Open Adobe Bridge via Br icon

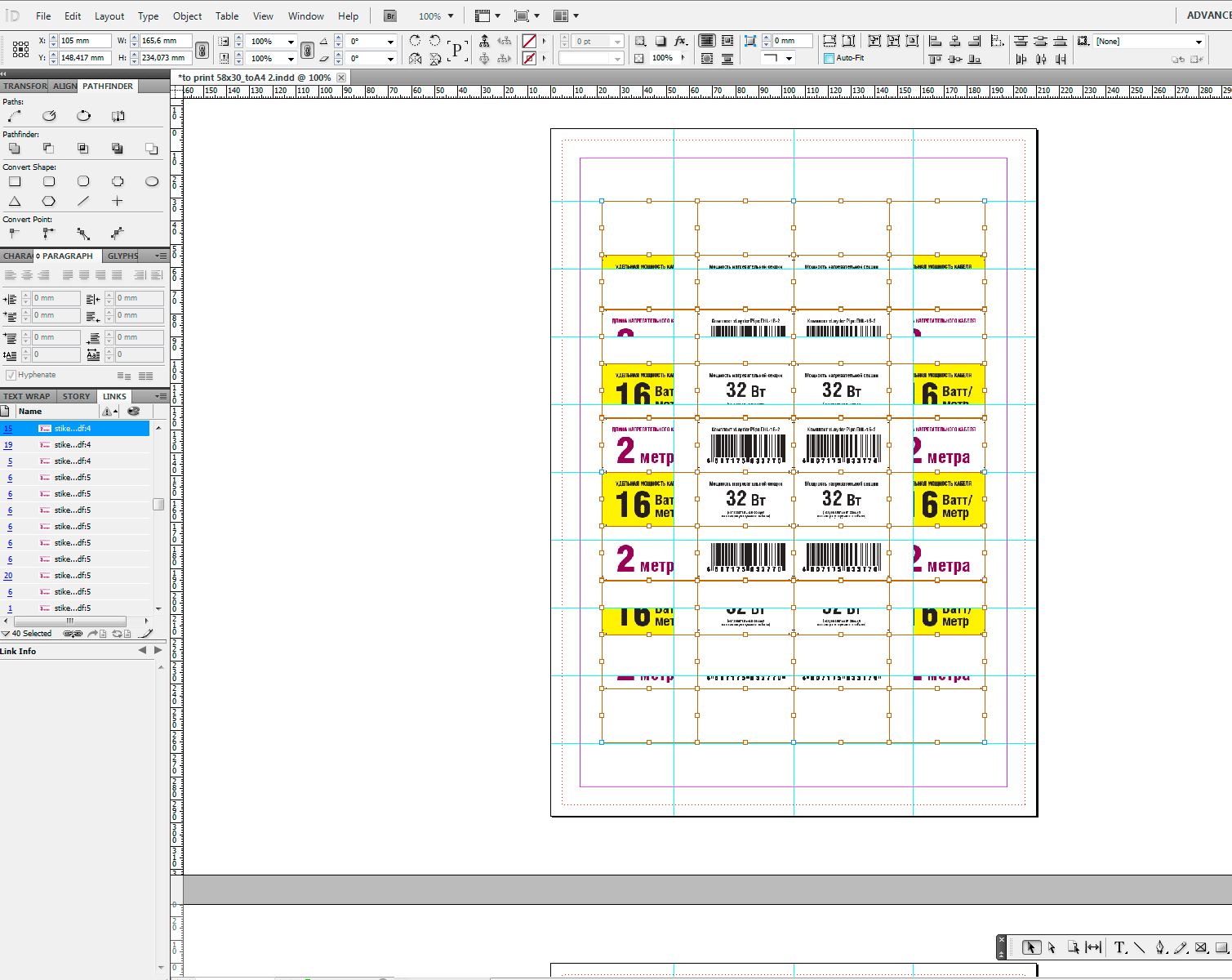[x=390, y=16]
